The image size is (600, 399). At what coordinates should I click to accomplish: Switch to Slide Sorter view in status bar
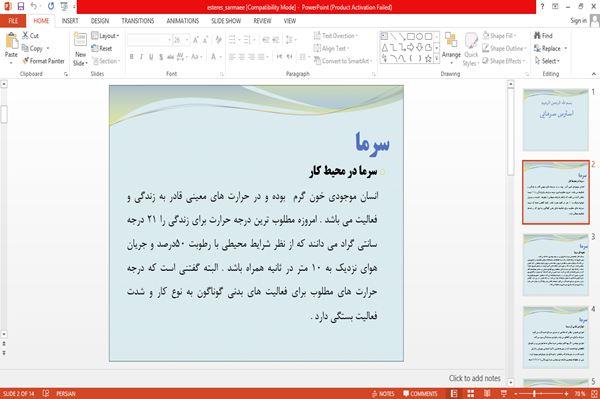pyautogui.click(x=471, y=394)
